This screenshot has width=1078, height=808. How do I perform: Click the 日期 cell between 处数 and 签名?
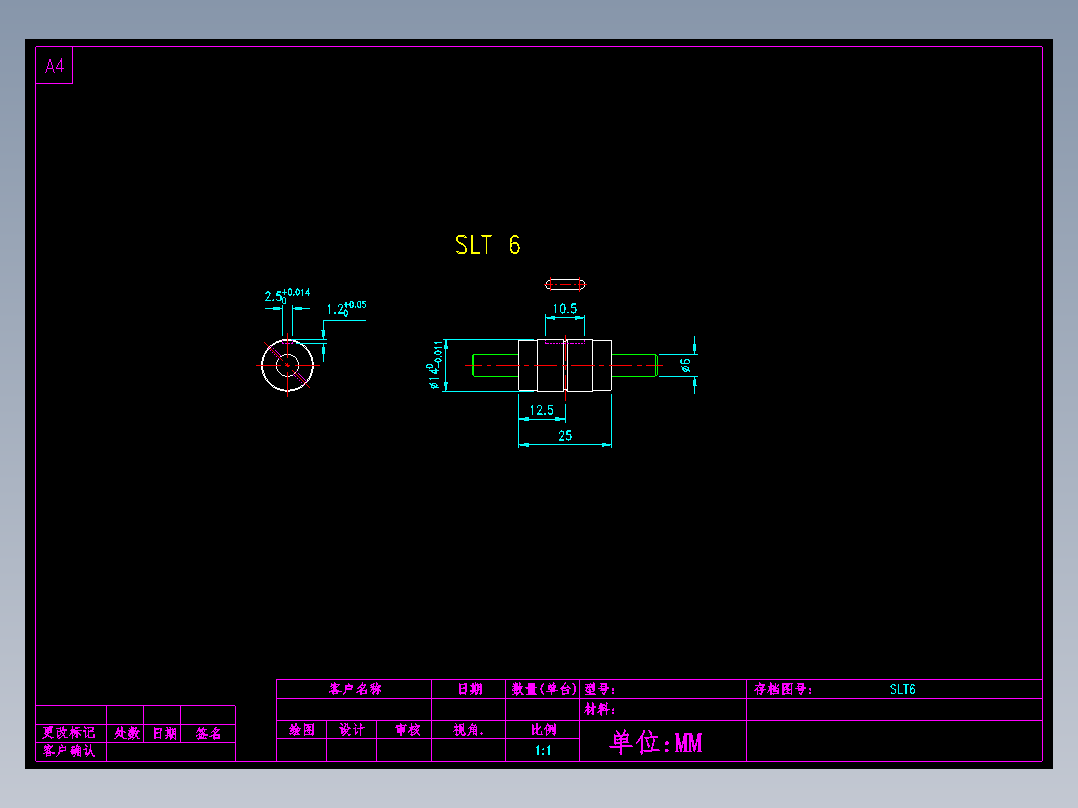click(x=164, y=733)
